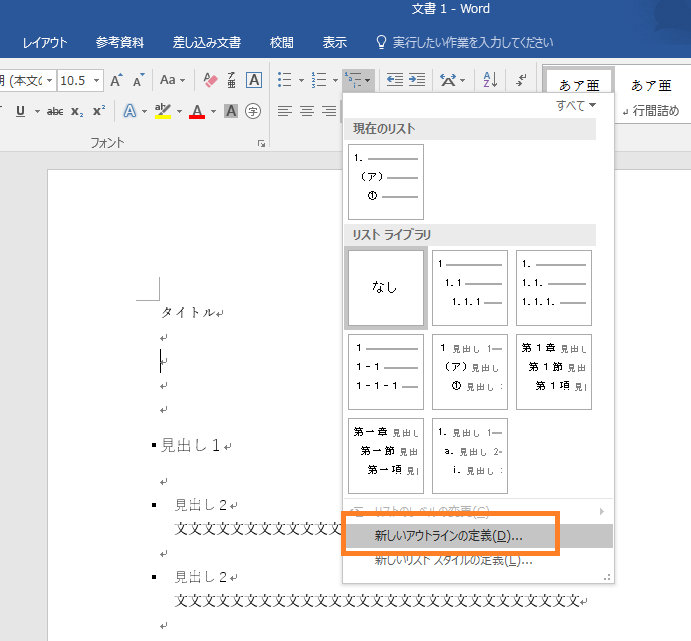
Task: Shrink font size with smaller A icon
Action: pyautogui.click(x=139, y=80)
